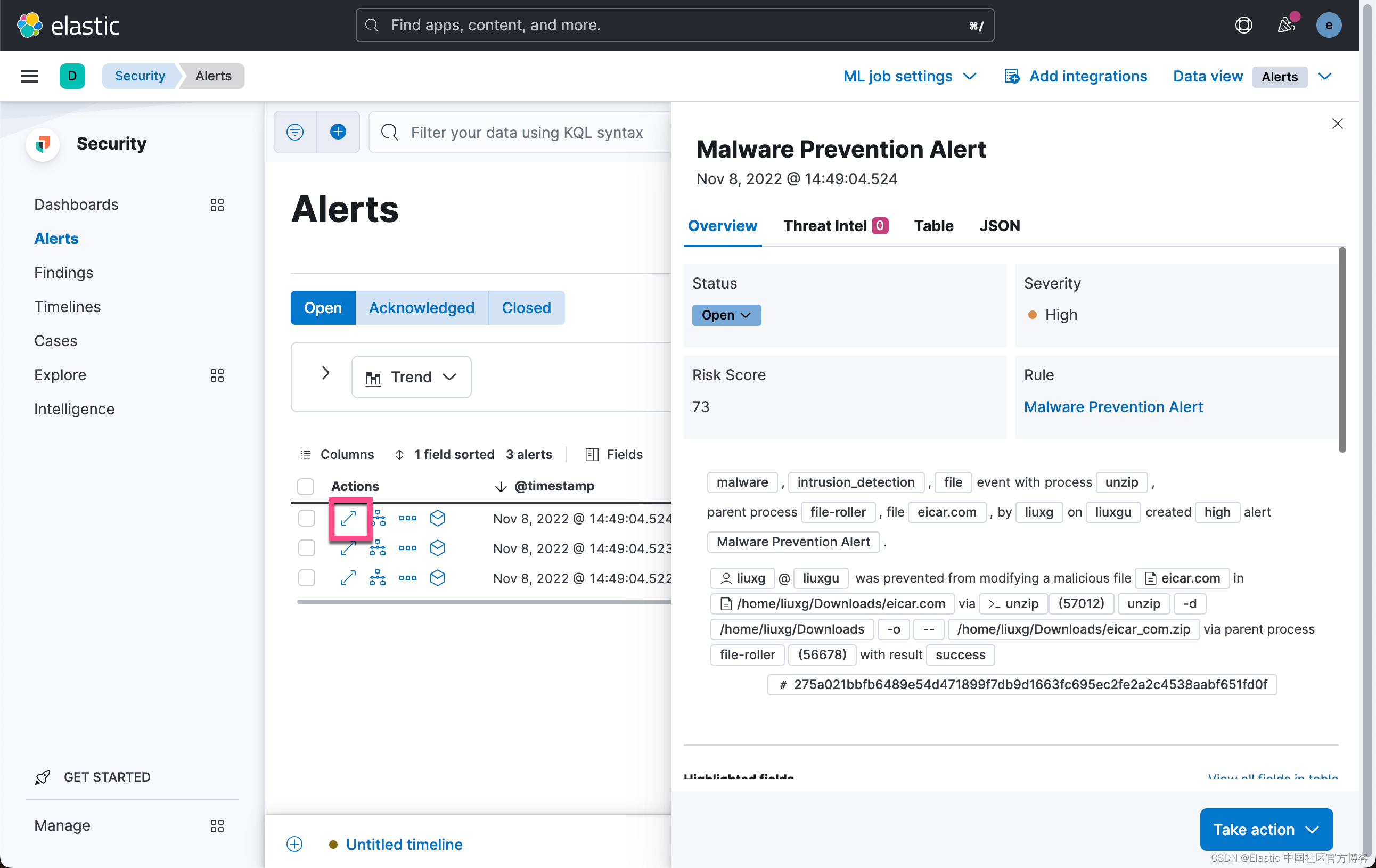
Task: Close the alert details flyout
Action: pos(1337,124)
